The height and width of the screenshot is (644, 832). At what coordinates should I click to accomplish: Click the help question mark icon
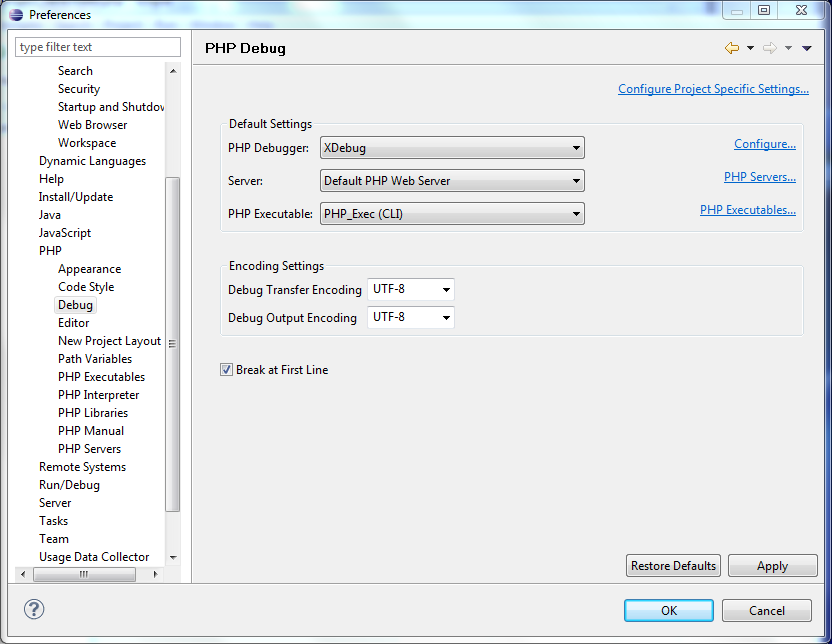tap(34, 610)
